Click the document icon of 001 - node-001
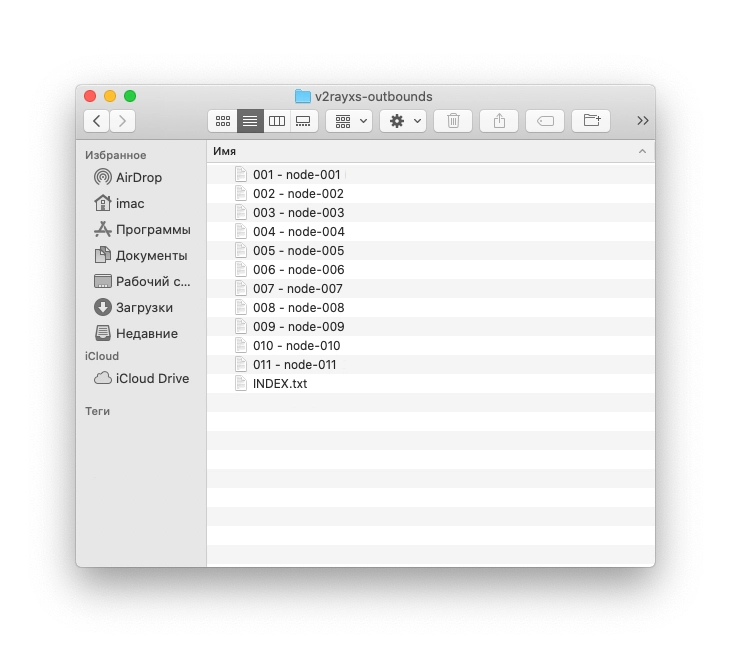The height and width of the screenshot is (669, 747). pos(241,174)
